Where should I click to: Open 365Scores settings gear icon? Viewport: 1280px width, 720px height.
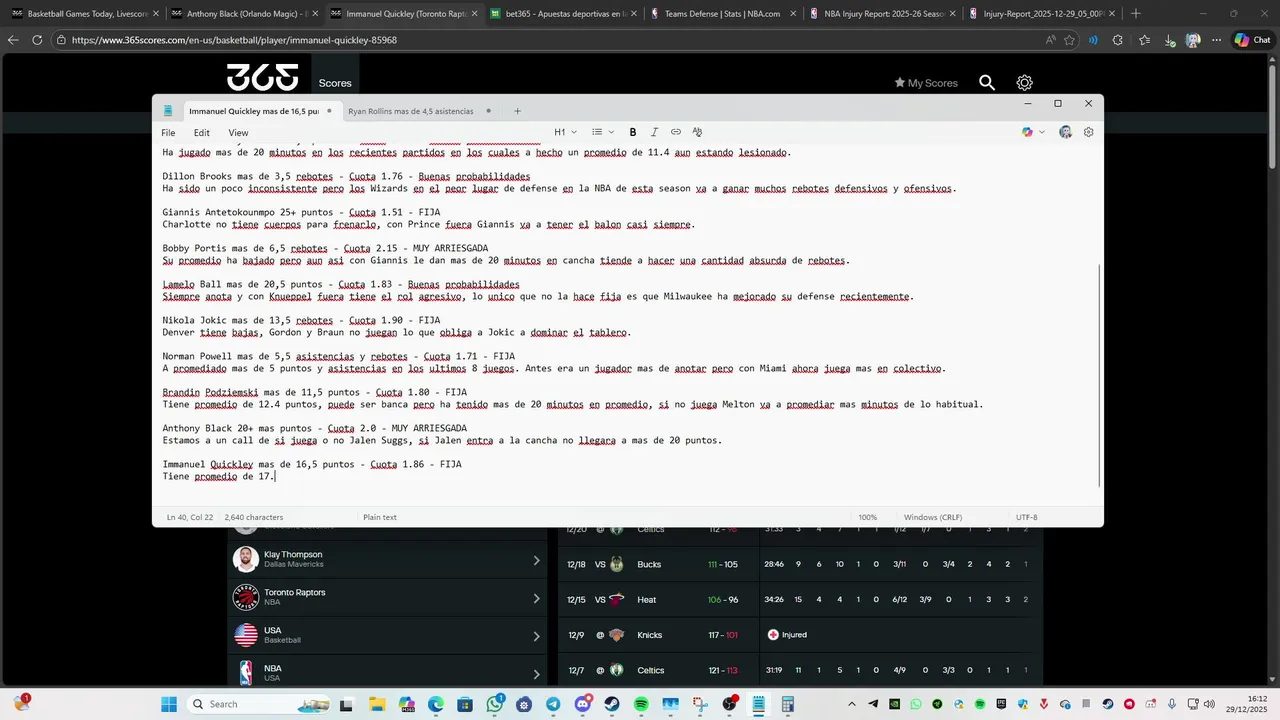click(1024, 83)
